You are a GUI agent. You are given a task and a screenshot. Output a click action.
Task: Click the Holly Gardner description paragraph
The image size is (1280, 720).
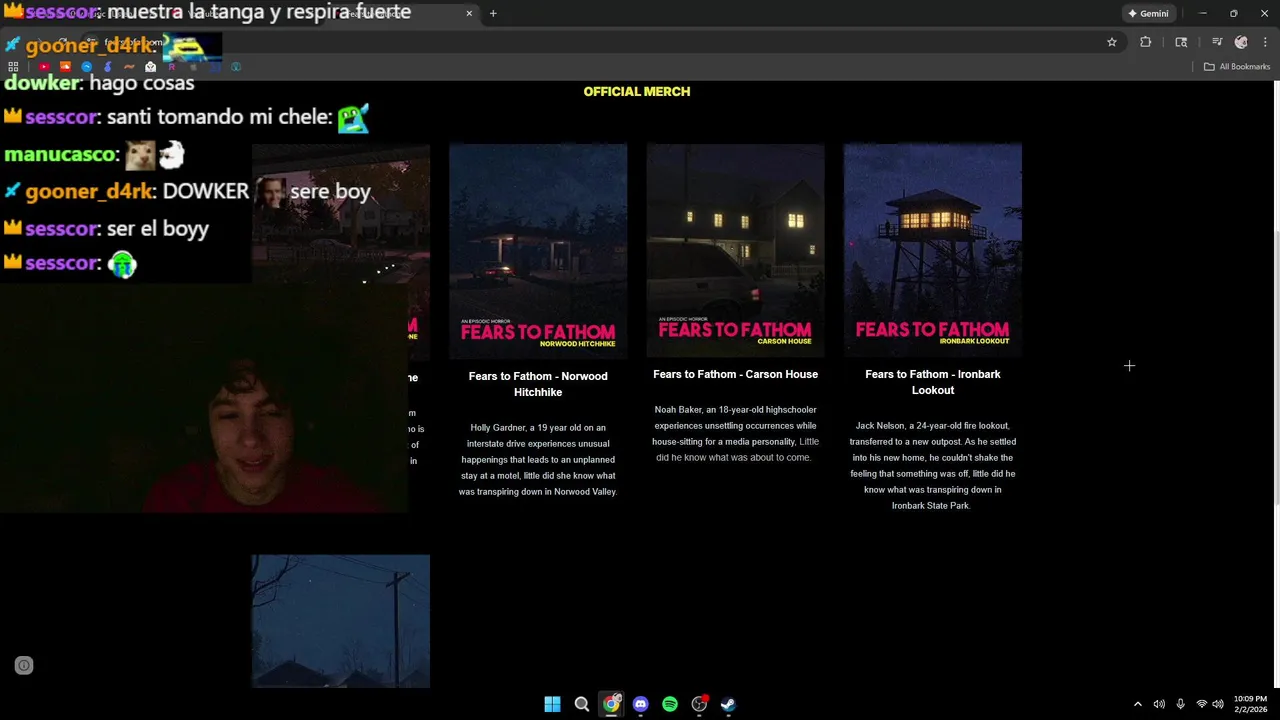(x=538, y=460)
